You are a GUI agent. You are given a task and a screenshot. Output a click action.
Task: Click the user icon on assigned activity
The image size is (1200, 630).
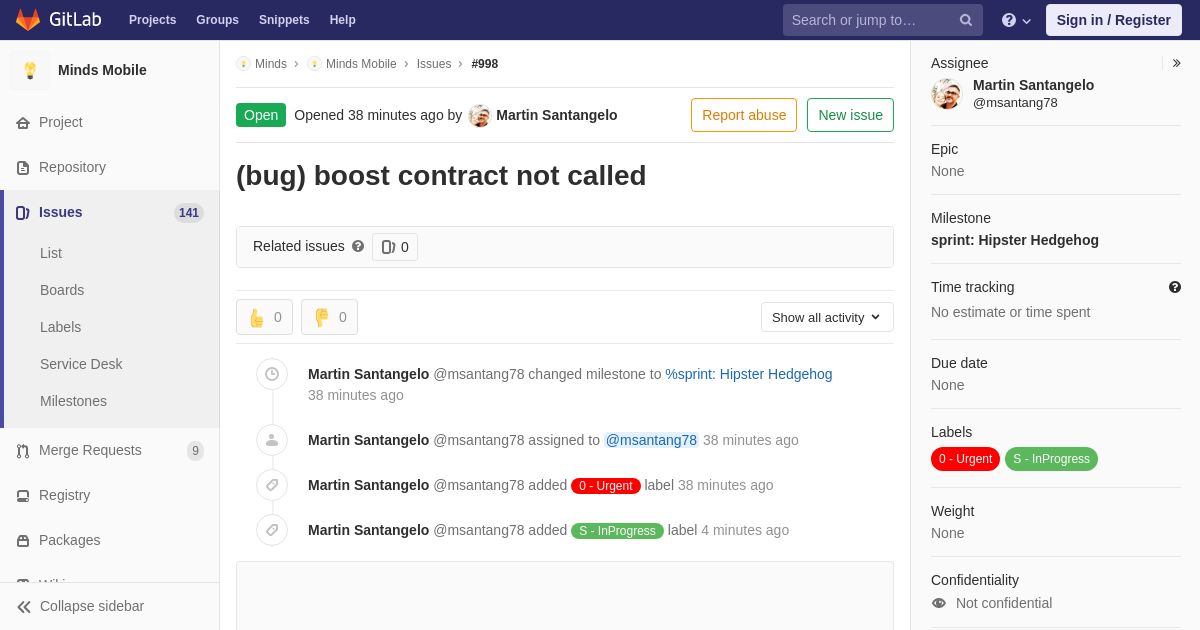(272, 440)
